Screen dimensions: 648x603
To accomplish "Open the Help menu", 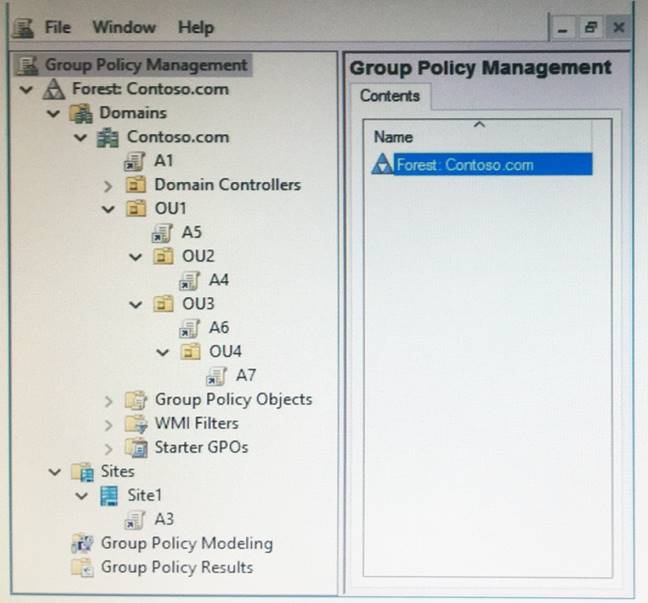I will tap(196, 27).
